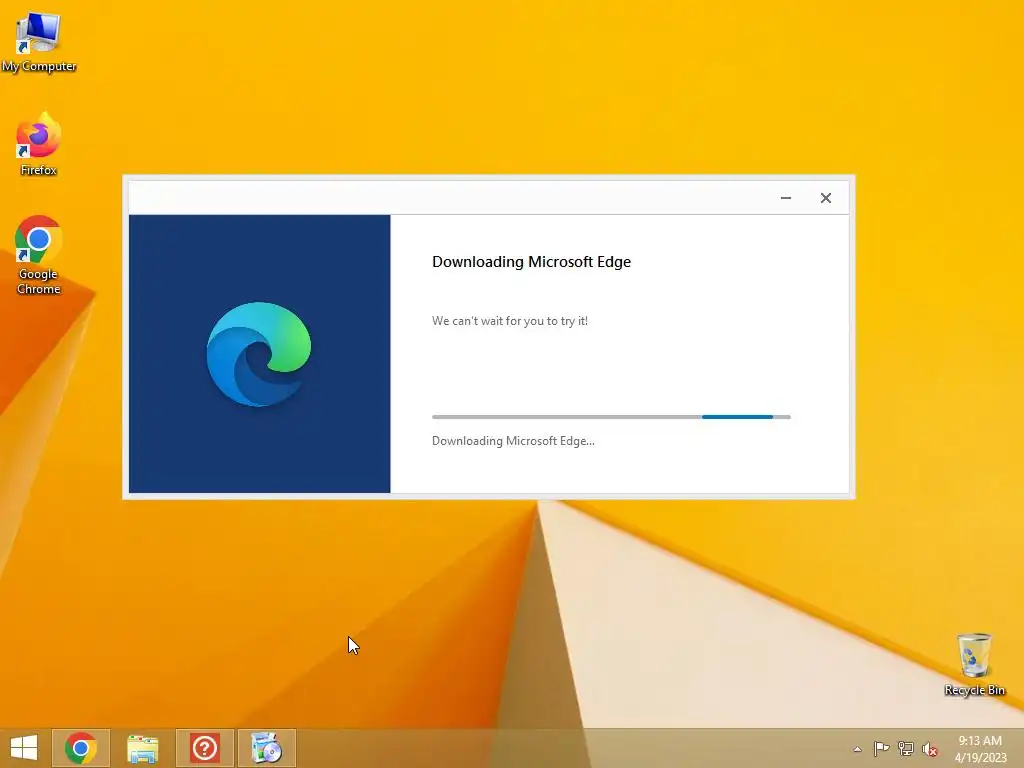Screen dimensions: 1024x768
Task: Select the Google Chrome desktop shortcut
Action: point(39,255)
